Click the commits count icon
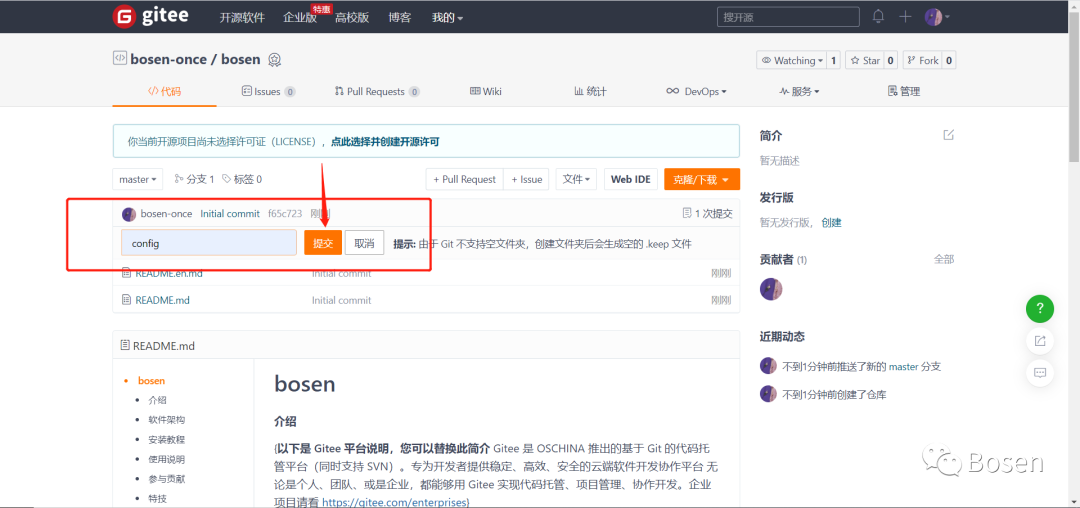 pos(686,213)
